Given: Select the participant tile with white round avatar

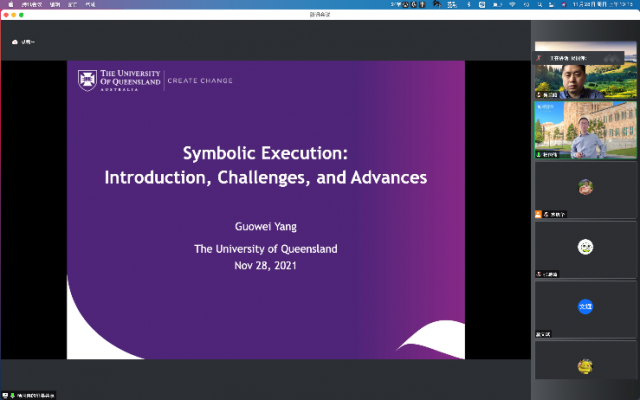Looking at the screenshot, I should 585,247.
